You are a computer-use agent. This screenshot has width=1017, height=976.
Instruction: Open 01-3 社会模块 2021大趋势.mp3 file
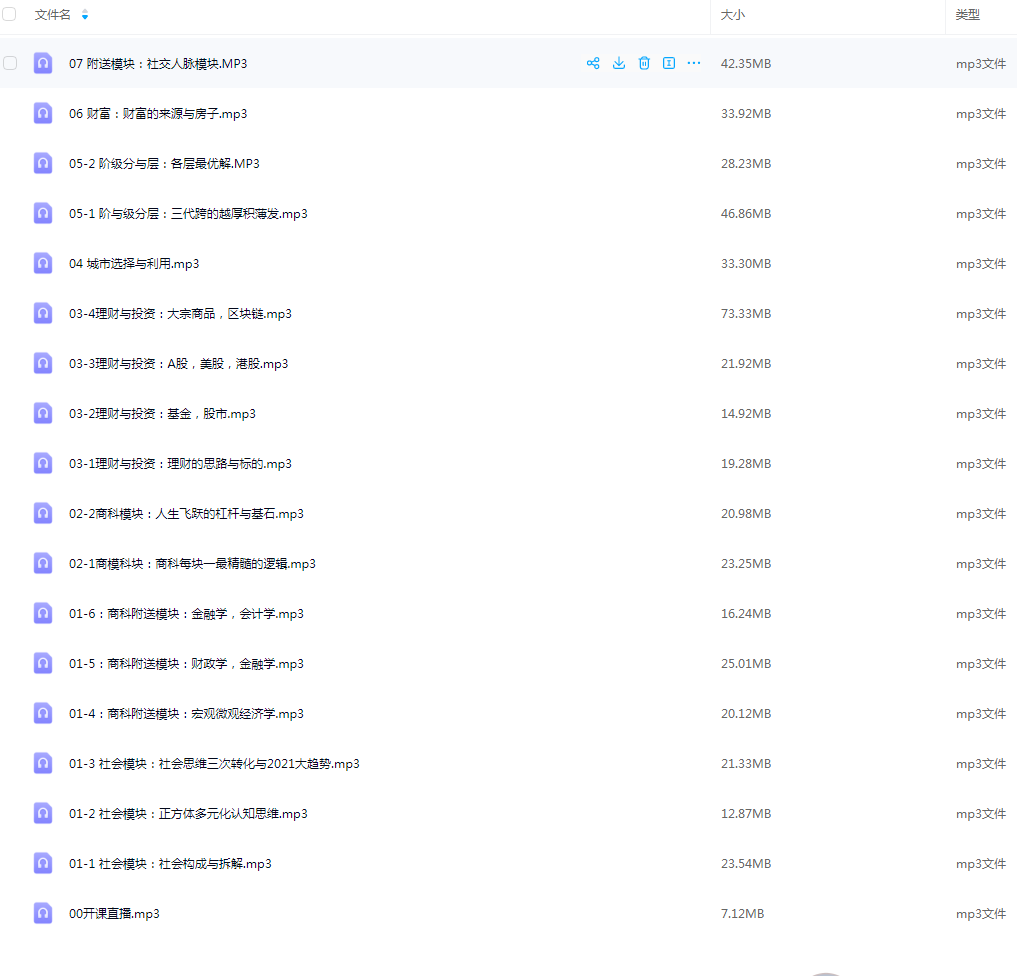(x=214, y=763)
